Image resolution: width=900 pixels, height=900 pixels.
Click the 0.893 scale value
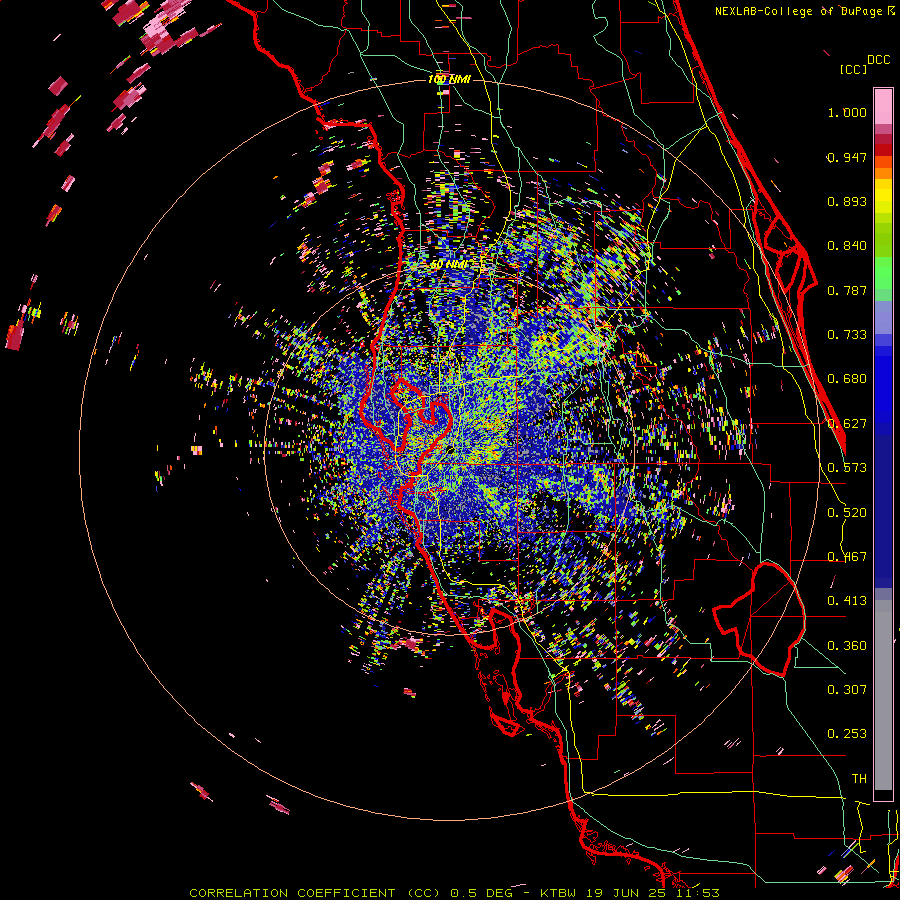[x=847, y=201]
